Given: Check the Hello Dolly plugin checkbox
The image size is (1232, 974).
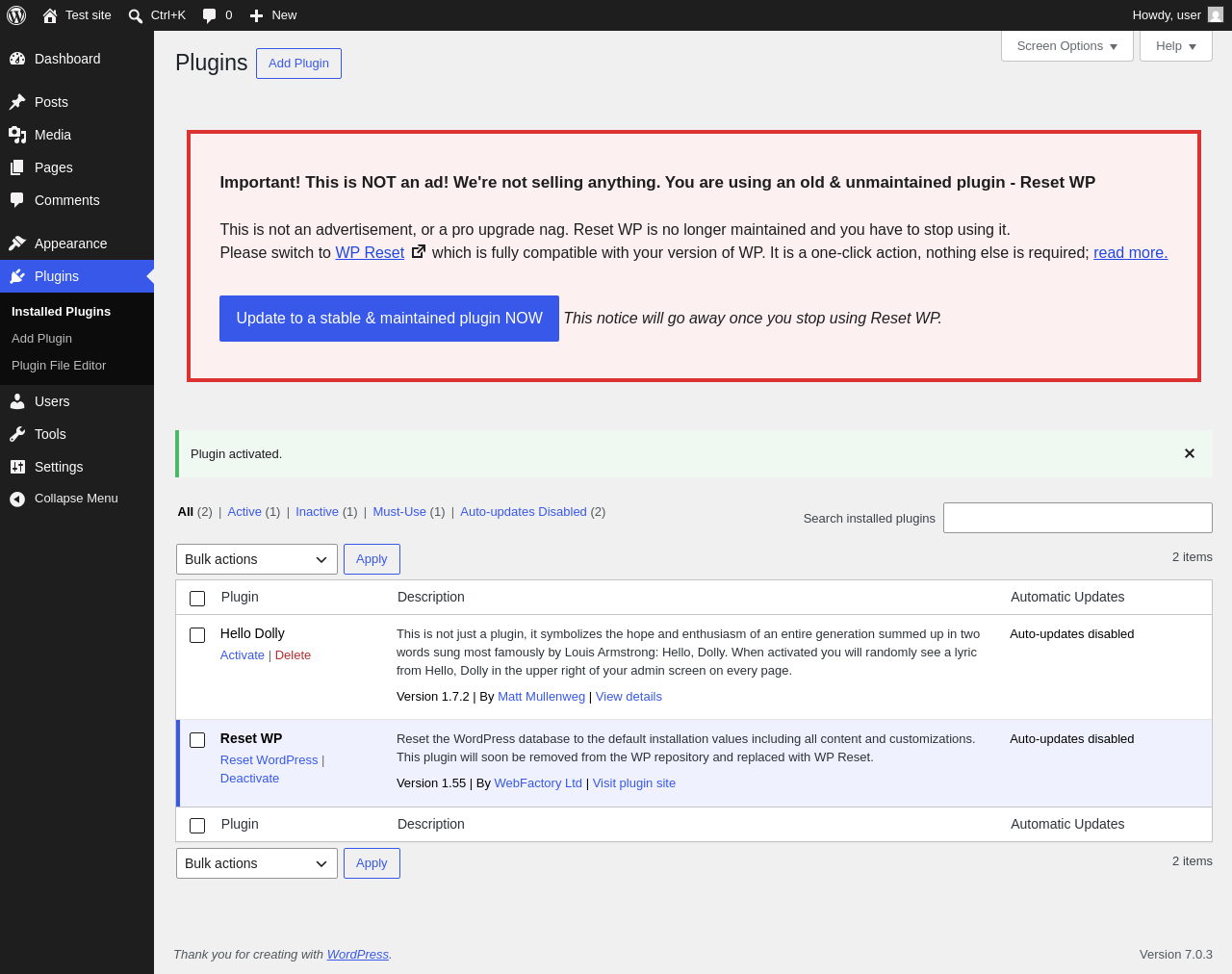Looking at the screenshot, I should click(x=197, y=635).
